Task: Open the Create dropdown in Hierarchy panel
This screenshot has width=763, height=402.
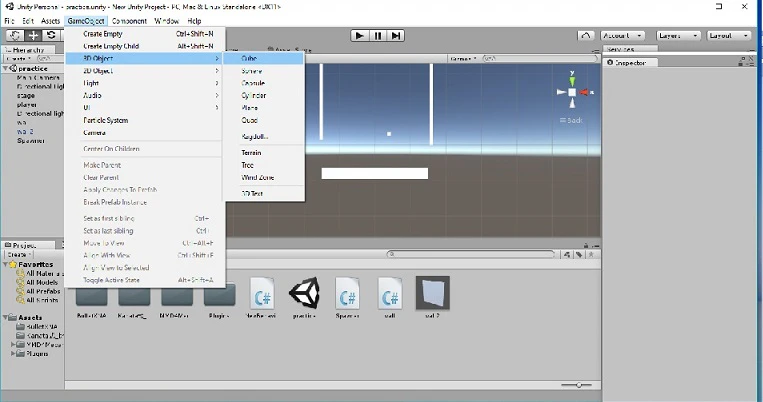Action: pyautogui.click(x=19, y=58)
